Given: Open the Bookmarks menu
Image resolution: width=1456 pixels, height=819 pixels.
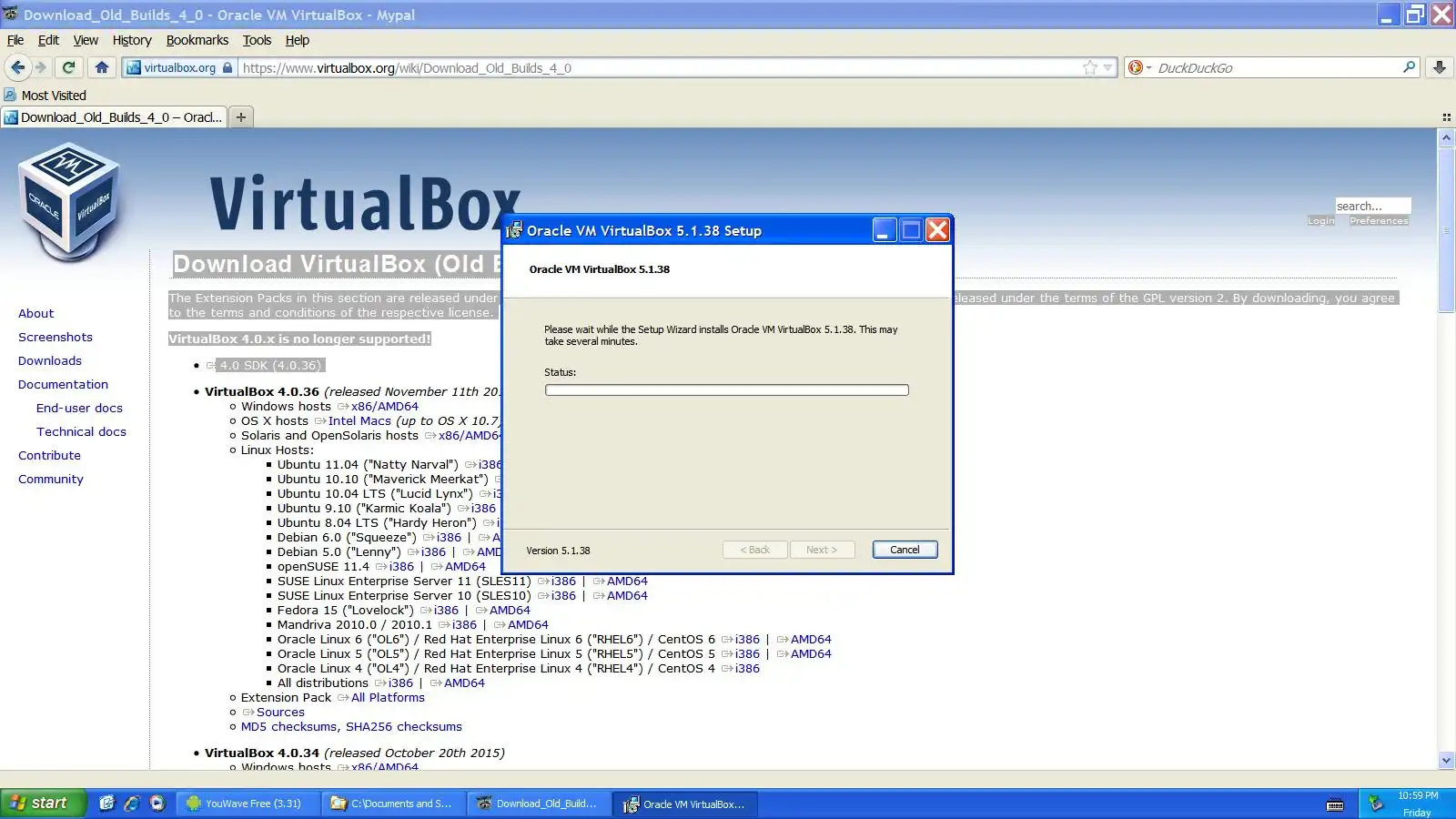Looking at the screenshot, I should (197, 40).
